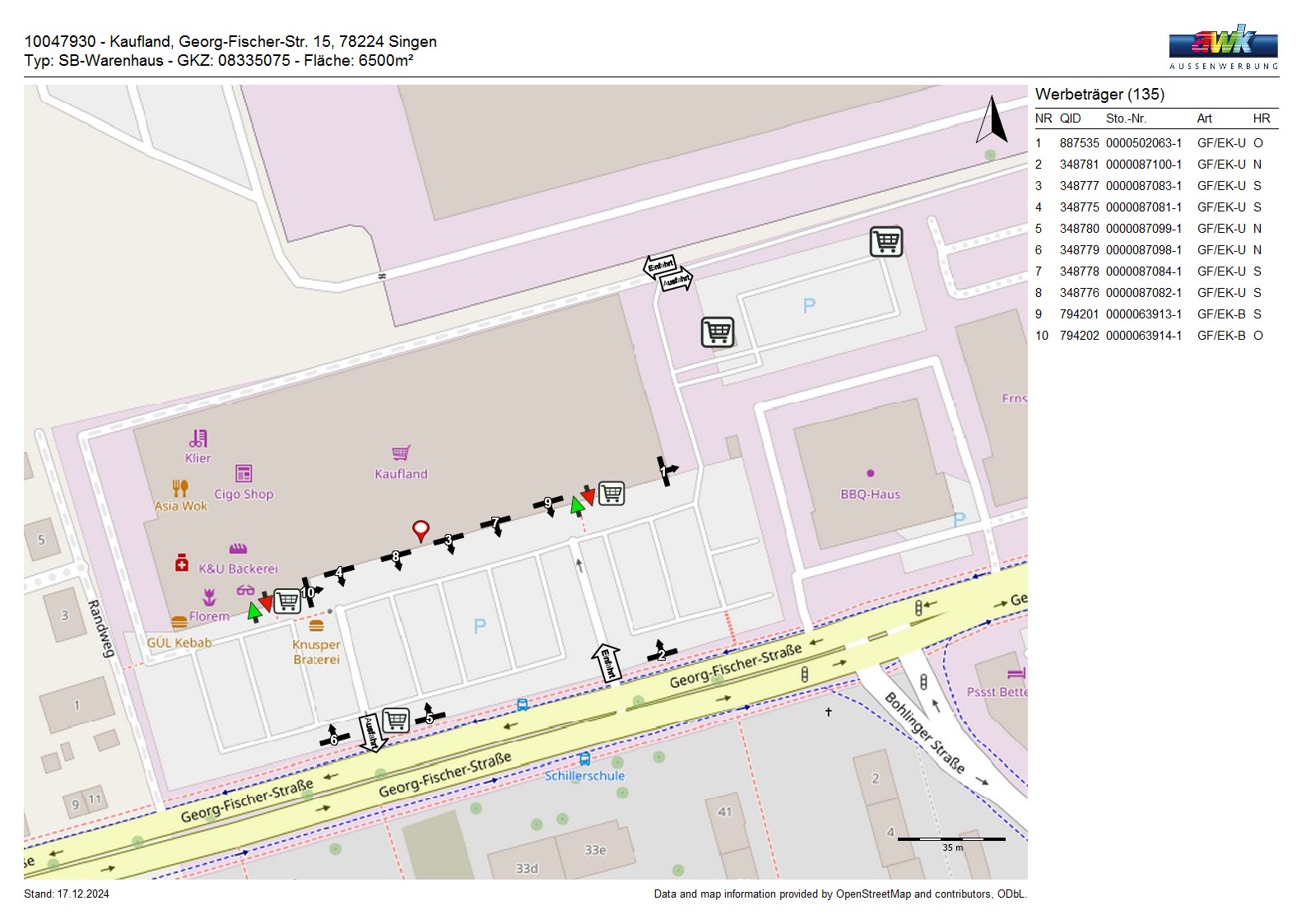The image size is (1306, 924).
Task: Click the Klier hairdresser icon
Action: (198, 438)
